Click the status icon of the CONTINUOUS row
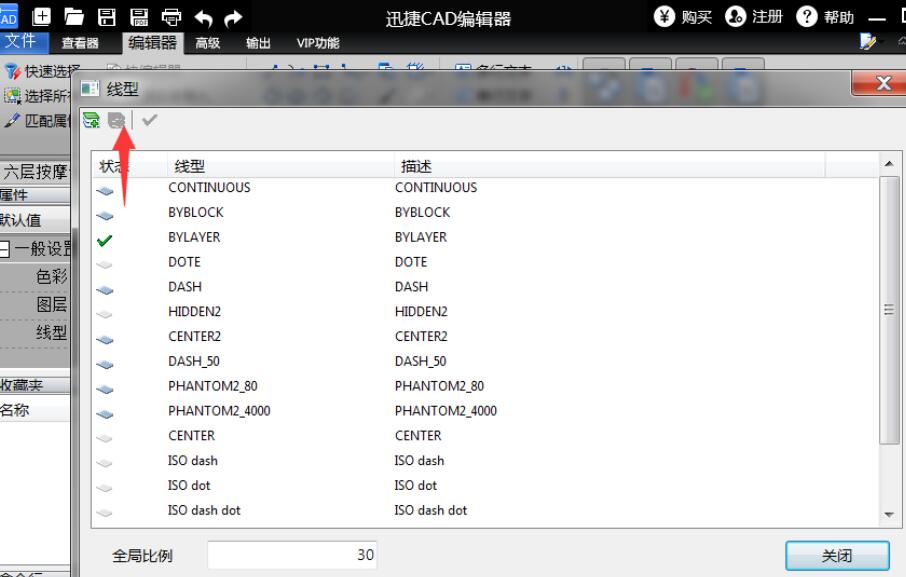Image resolution: width=906 pixels, height=577 pixels. [105, 191]
